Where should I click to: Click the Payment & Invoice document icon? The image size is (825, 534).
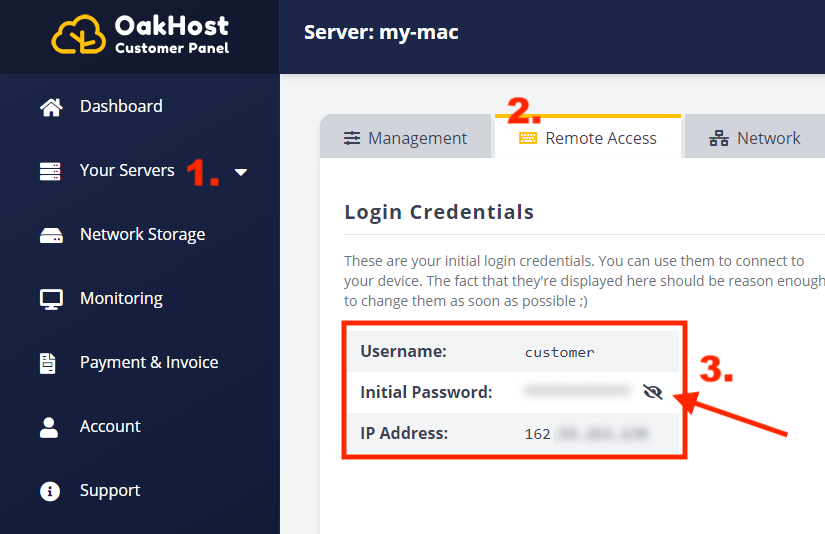coord(48,363)
